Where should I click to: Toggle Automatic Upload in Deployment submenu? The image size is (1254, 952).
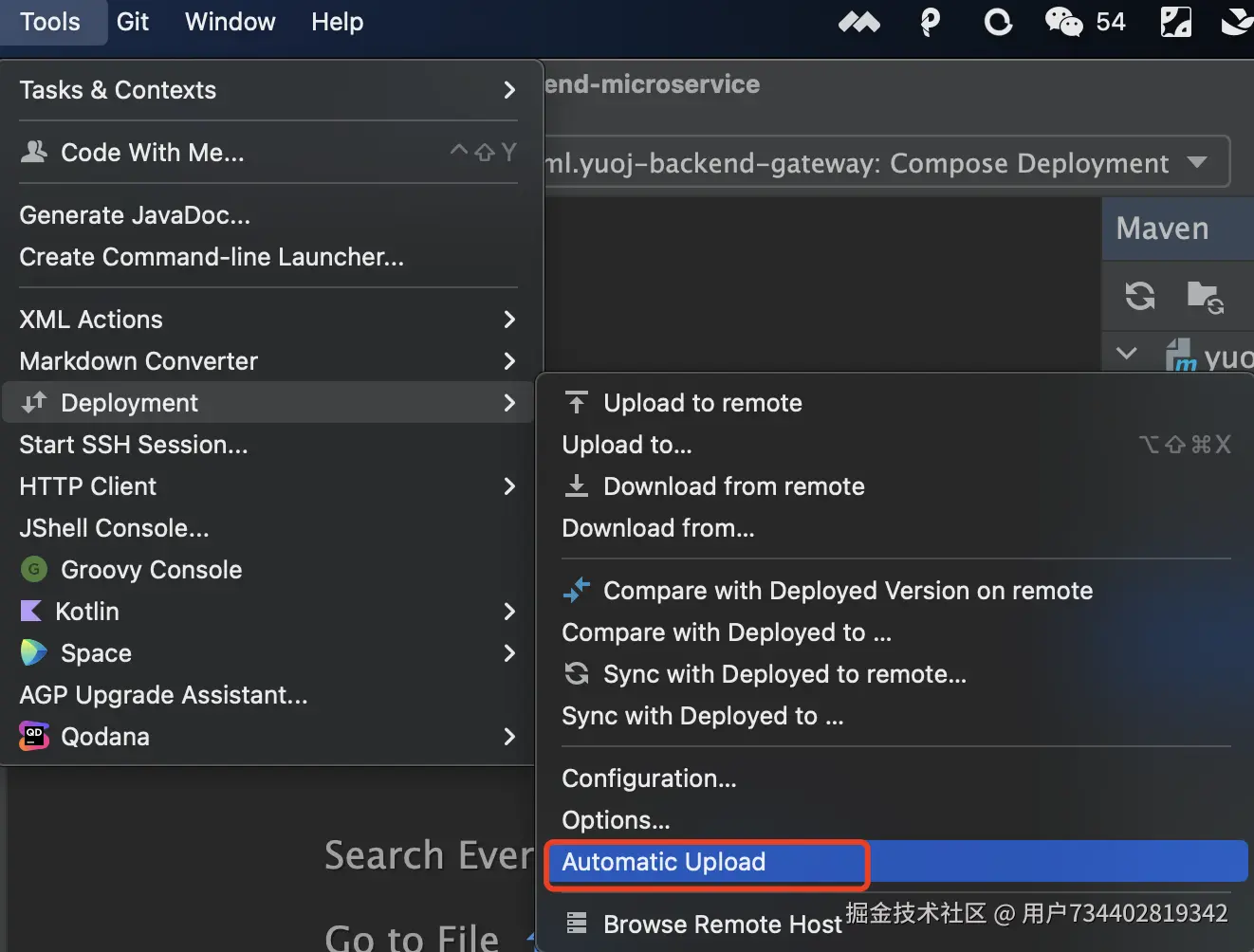click(x=895, y=862)
